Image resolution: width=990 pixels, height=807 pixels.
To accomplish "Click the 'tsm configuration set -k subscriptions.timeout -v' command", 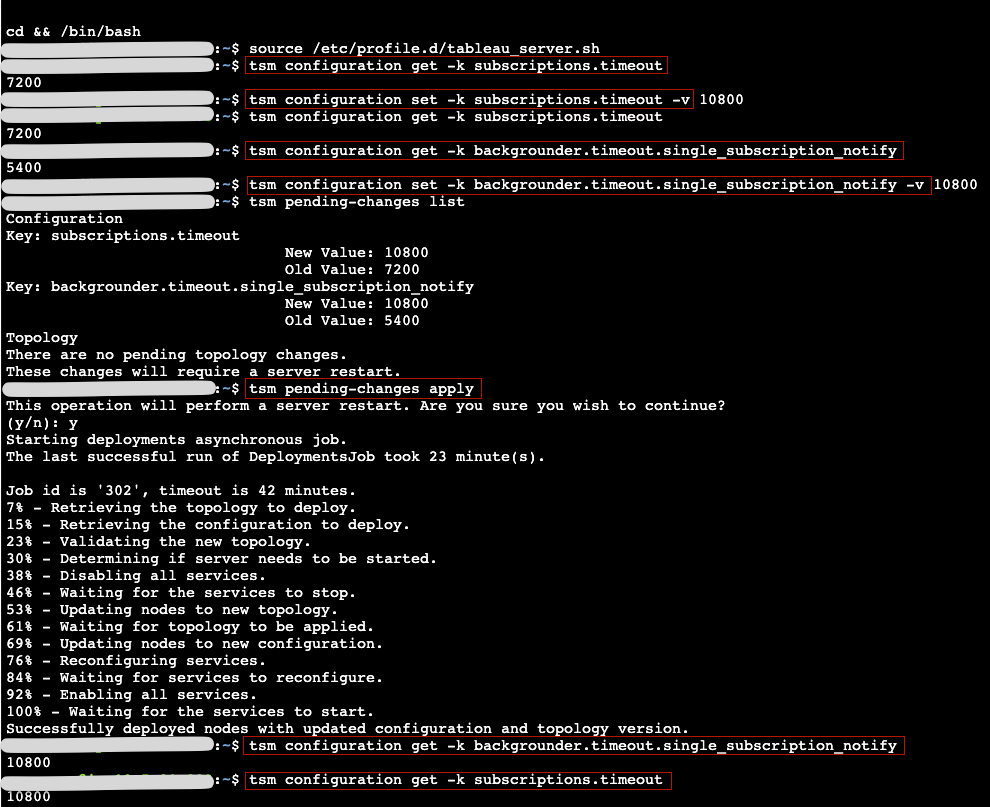I will click(x=469, y=99).
